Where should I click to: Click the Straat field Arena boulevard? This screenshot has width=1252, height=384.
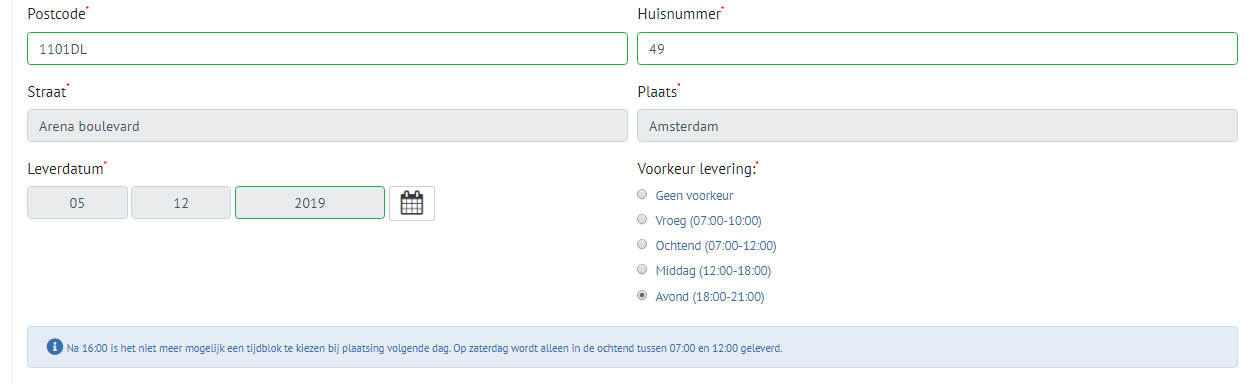coord(327,126)
